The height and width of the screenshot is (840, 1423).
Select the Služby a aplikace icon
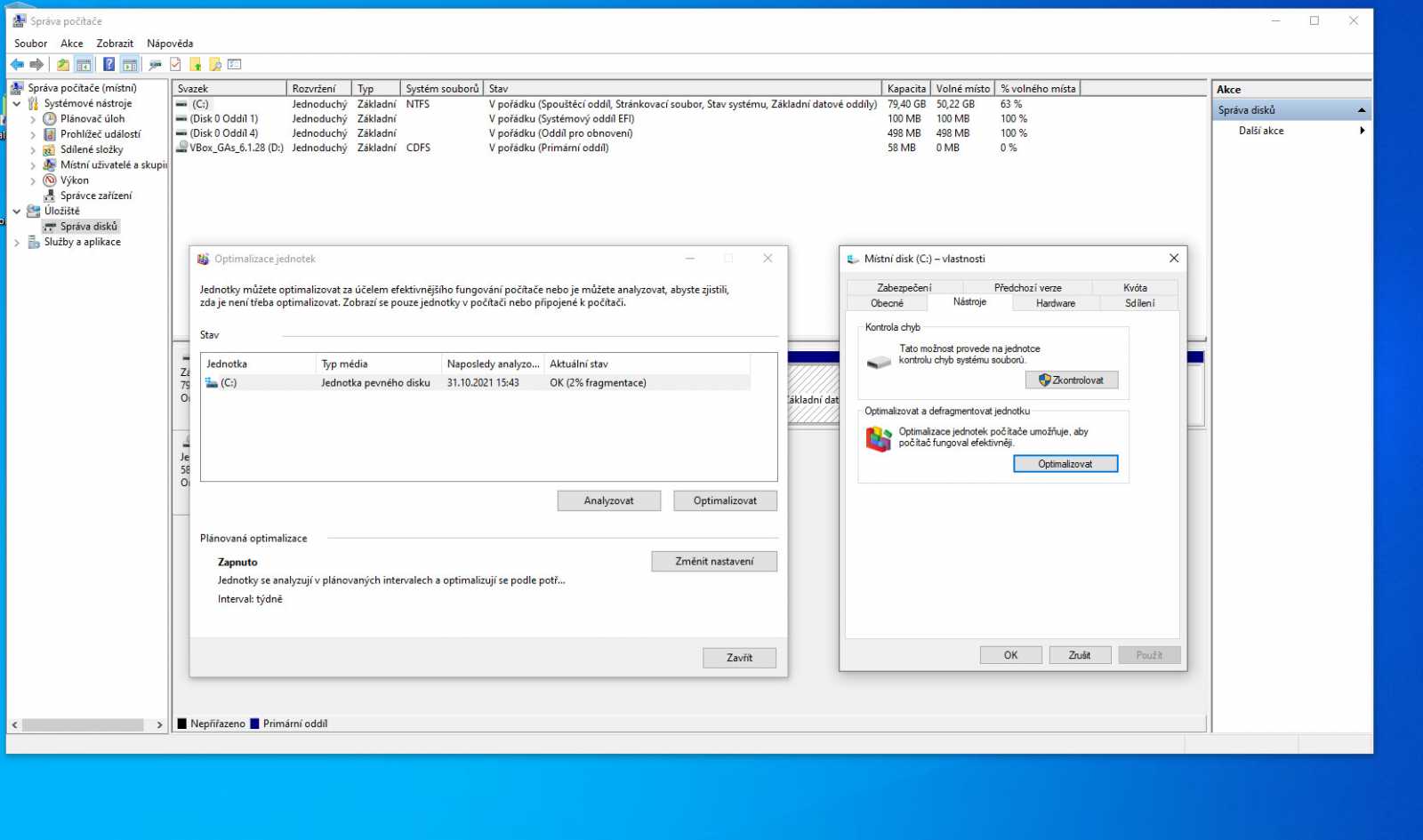34,242
